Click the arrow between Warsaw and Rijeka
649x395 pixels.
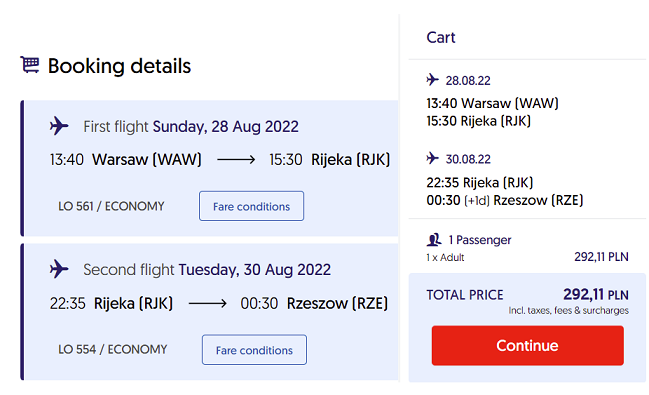[236, 159]
